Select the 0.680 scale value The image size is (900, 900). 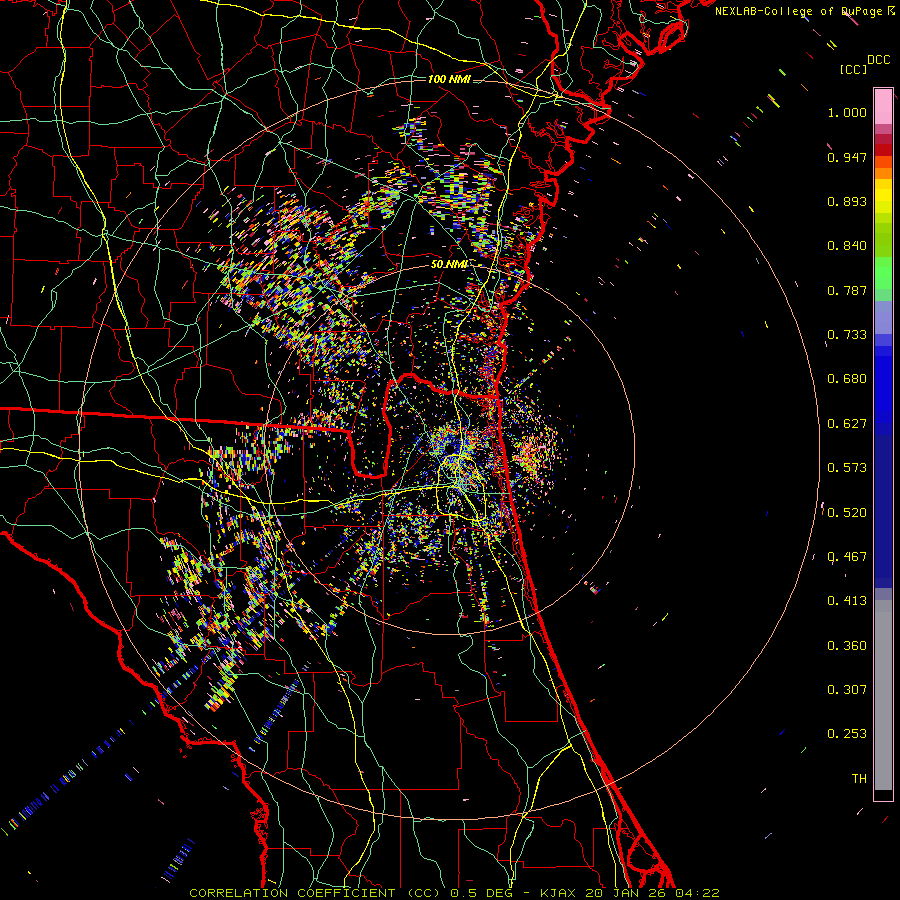coord(847,379)
